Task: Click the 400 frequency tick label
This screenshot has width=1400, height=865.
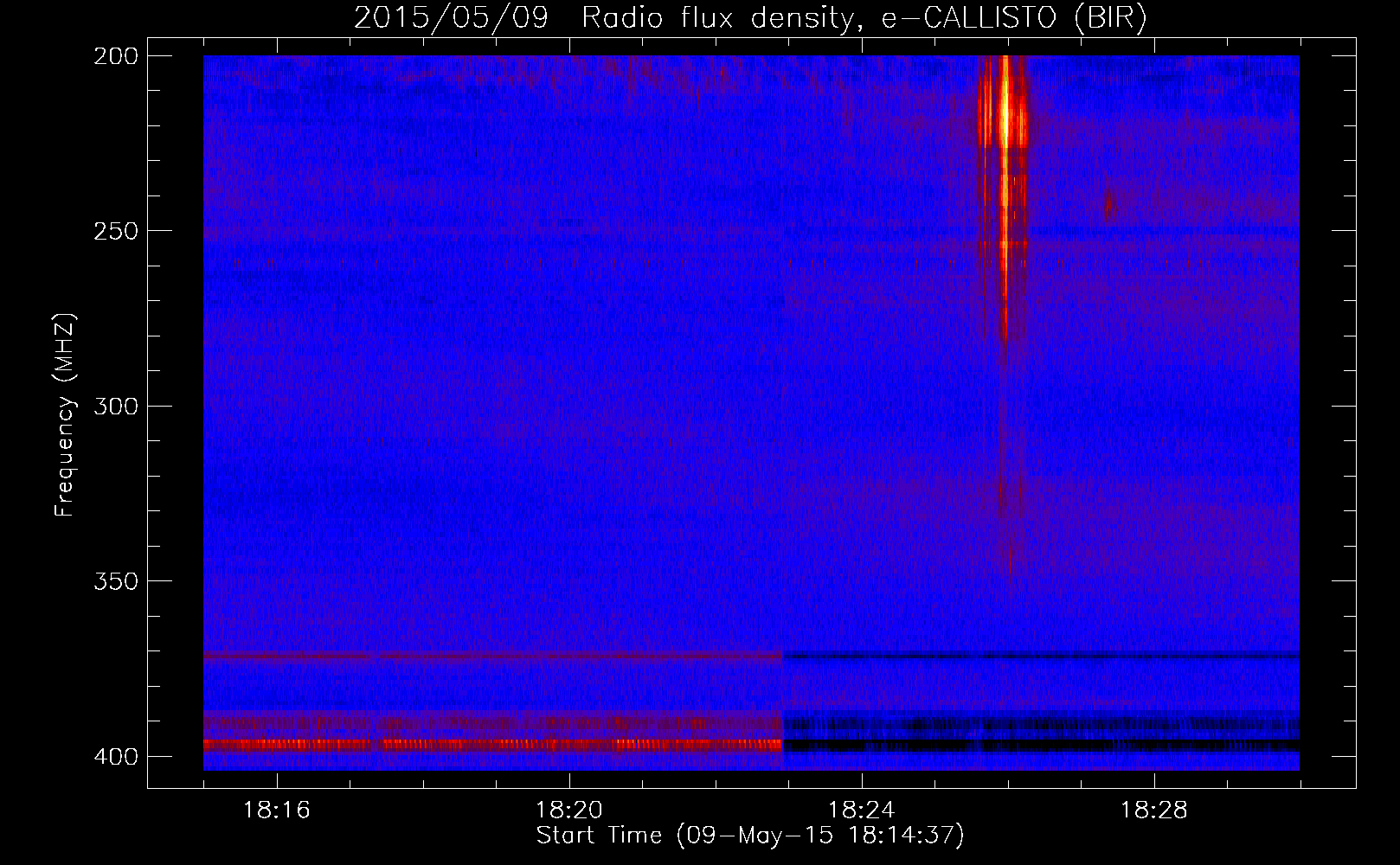Action: click(116, 756)
